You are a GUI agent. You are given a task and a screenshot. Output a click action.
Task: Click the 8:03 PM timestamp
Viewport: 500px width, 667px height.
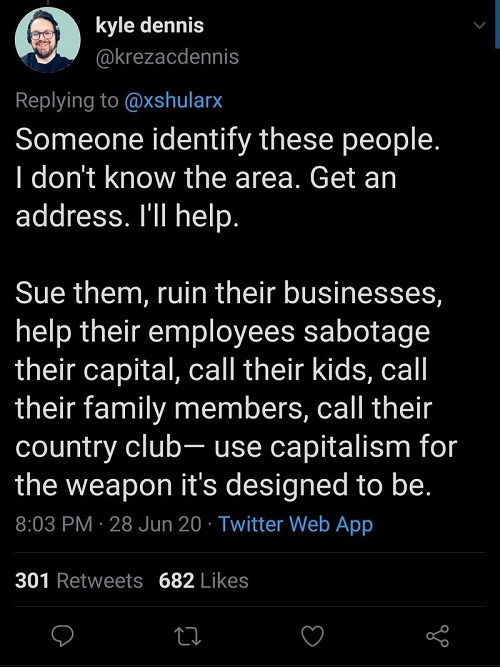point(54,524)
